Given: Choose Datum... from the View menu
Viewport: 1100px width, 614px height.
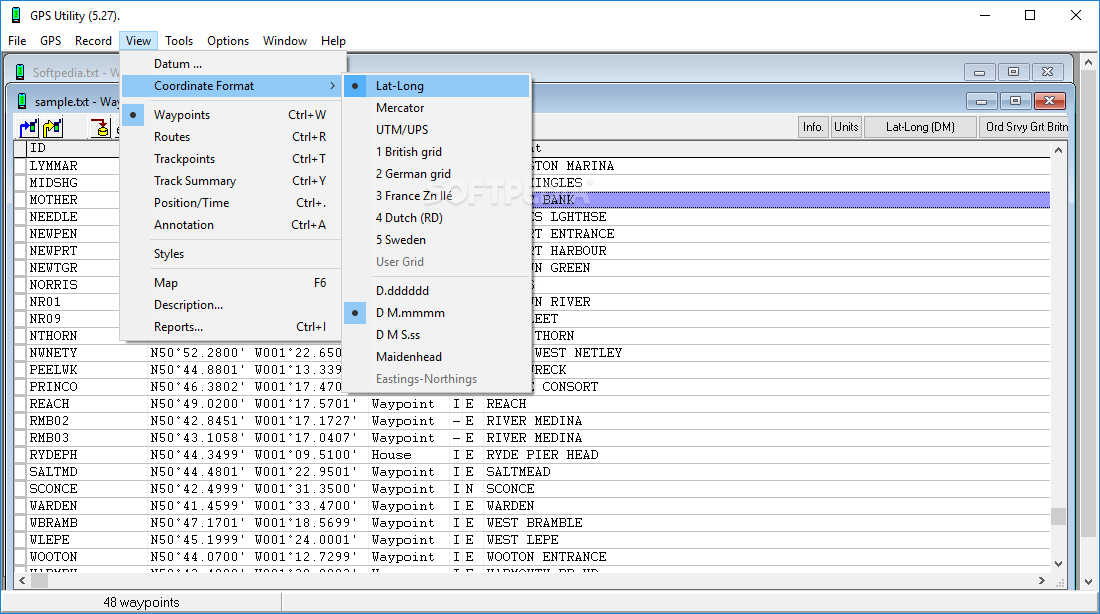Looking at the screenshot, I should tap(232, 64).
